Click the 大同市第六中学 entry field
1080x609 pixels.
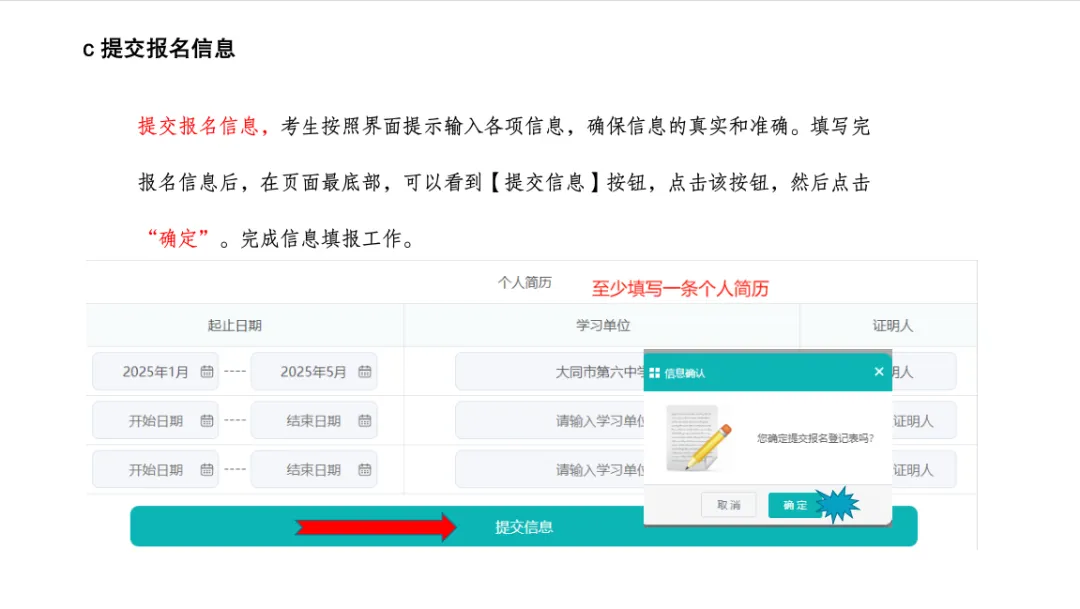[x=550, y=371]
